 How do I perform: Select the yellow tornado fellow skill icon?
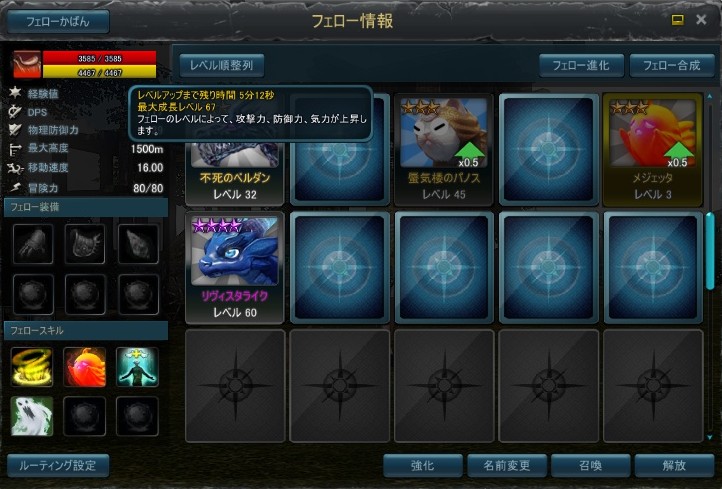click(32, 367)
